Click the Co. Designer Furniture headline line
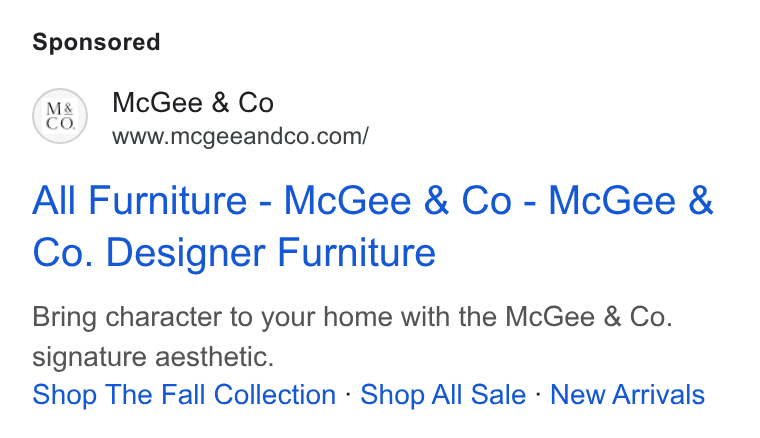This screenshot has width=760, height=438. [234, 252]
